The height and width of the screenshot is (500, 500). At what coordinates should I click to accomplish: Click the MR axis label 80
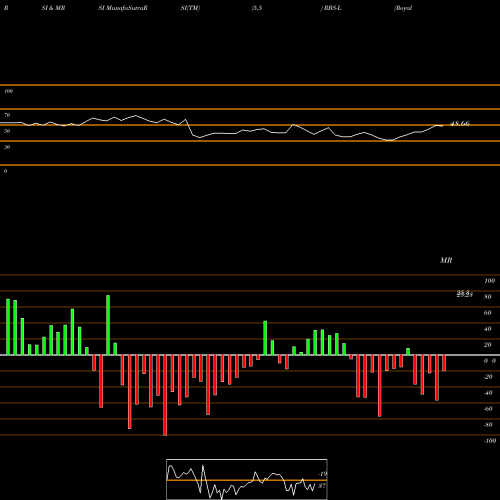click(x=488, y=297)
